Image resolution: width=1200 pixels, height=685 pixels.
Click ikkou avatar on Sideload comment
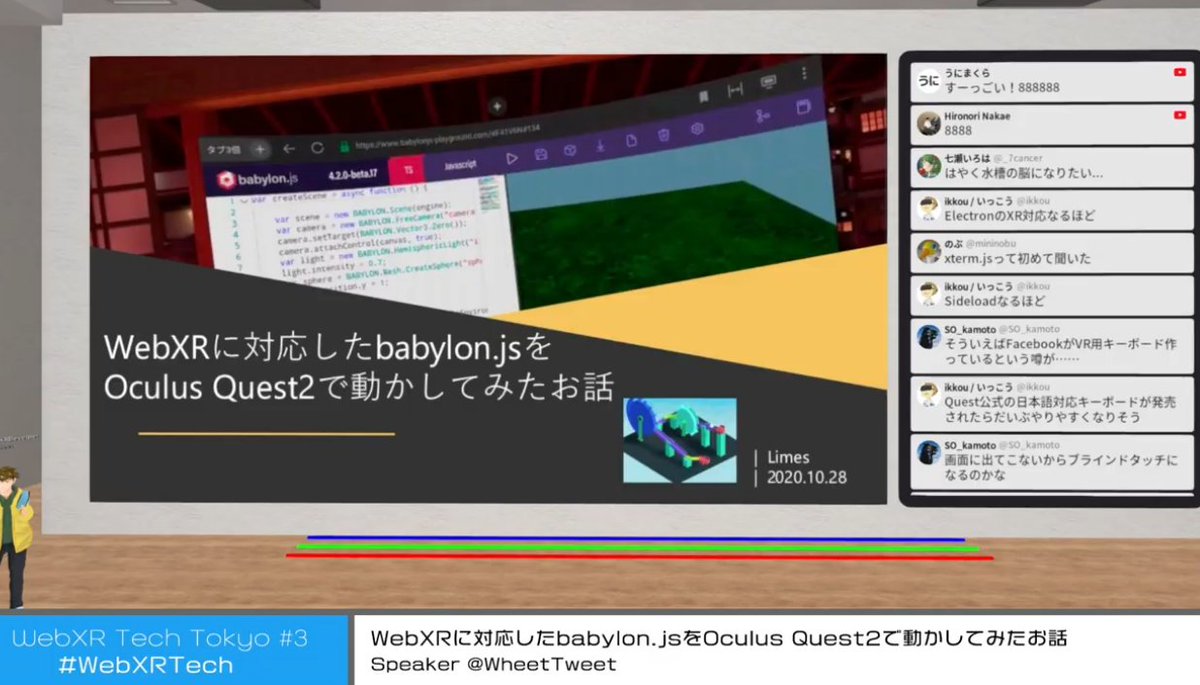pyautogui.click(x=928, y=293)
